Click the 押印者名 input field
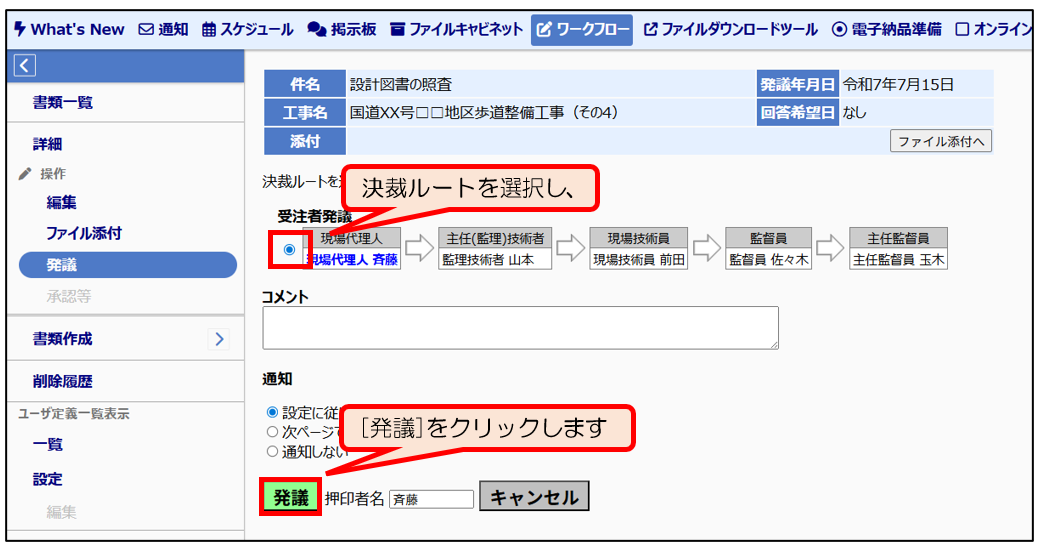Screen dimensions: 1049x552 [431, 499]
